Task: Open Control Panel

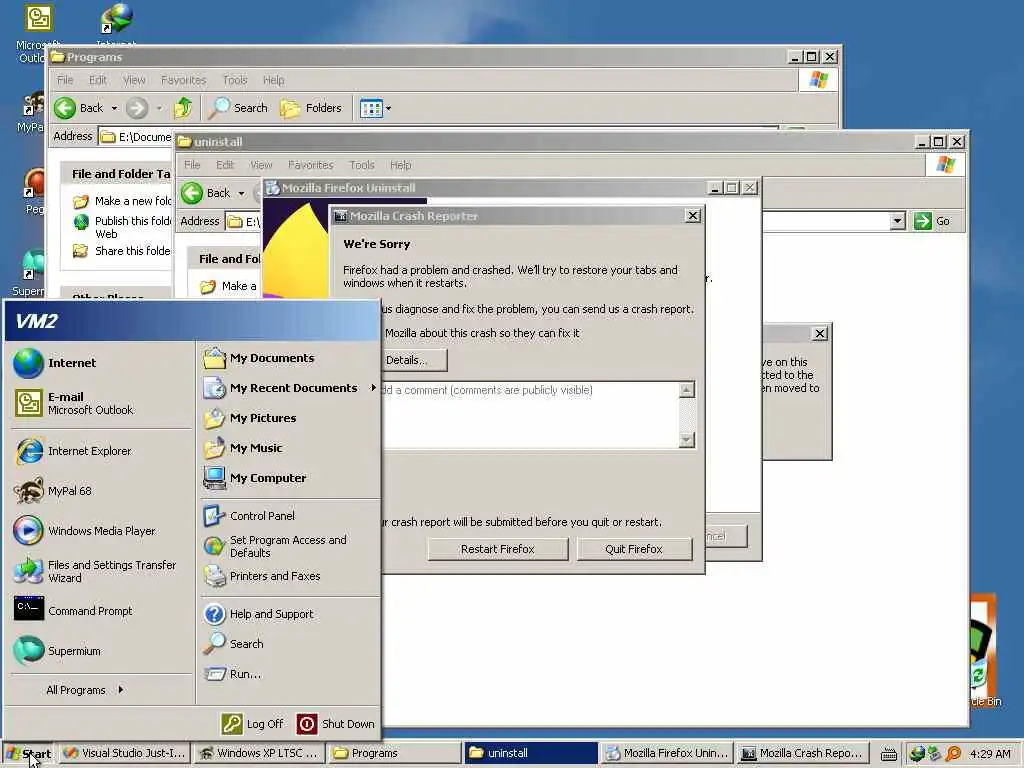Action: [x=290, y=516]
